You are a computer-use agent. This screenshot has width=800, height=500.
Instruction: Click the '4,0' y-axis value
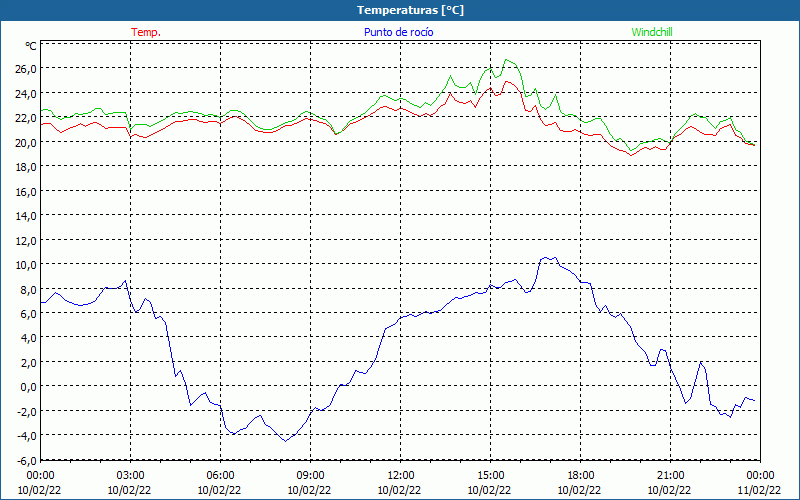[29, 338]
